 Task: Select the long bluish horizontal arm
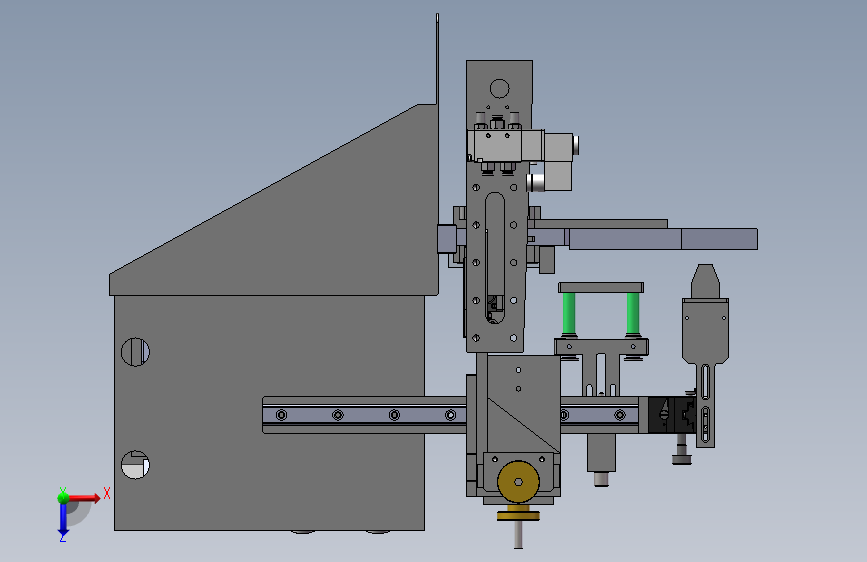click(x=664, y=239)
